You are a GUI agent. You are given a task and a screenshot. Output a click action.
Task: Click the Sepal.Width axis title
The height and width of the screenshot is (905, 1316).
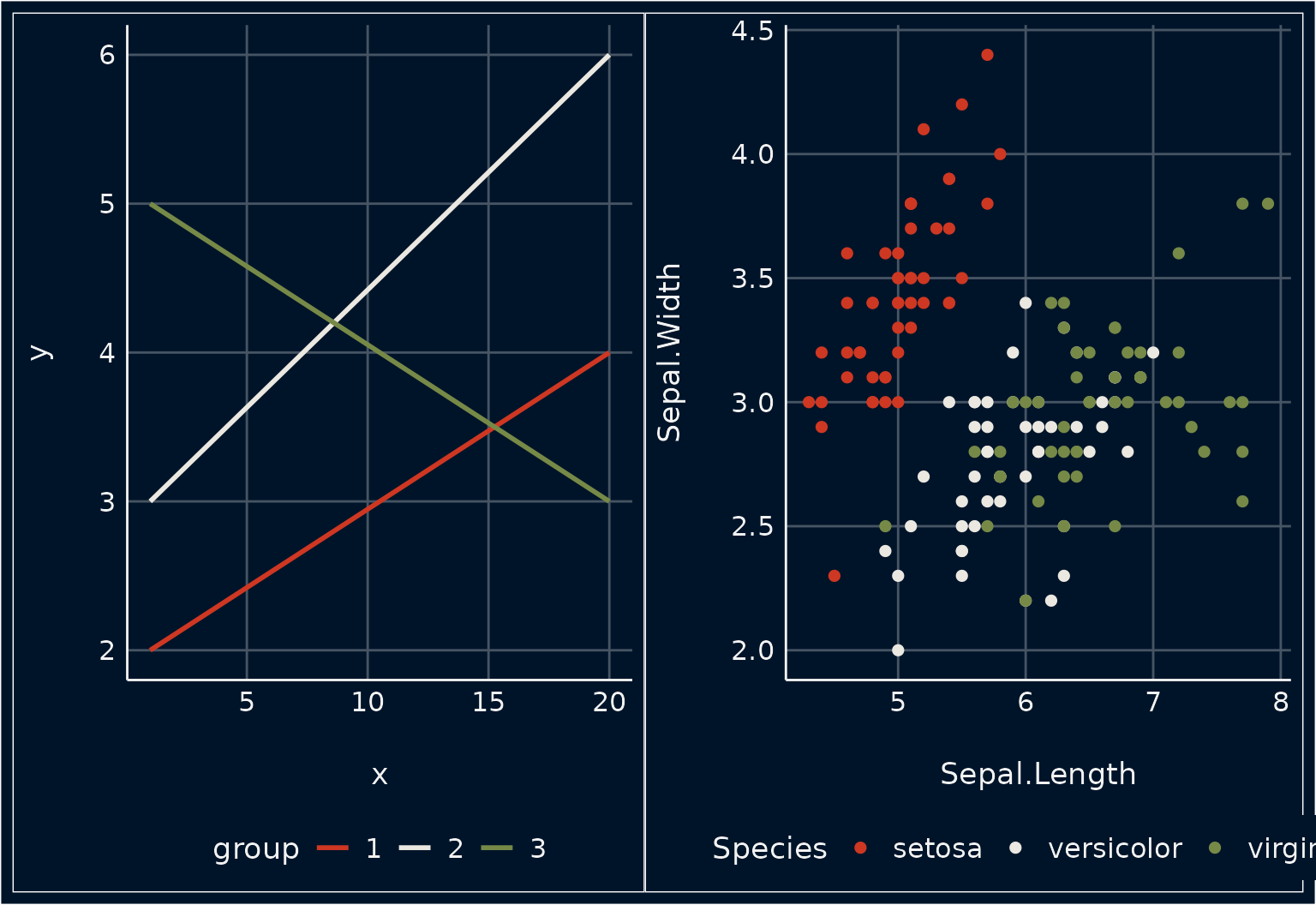point(669,352)
